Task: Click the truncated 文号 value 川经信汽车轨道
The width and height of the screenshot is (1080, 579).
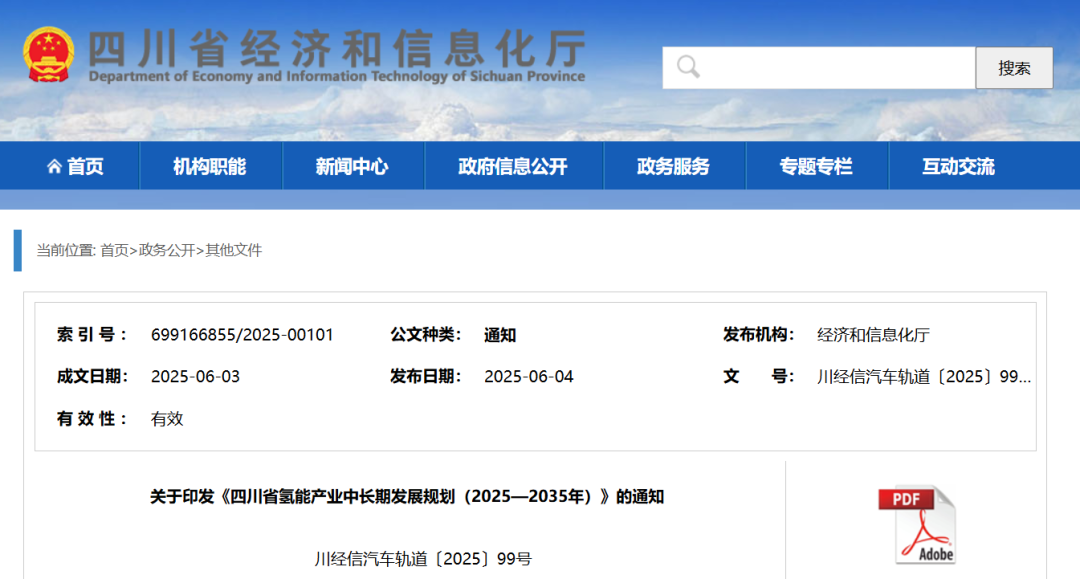Action: click(x=924, y=377)
